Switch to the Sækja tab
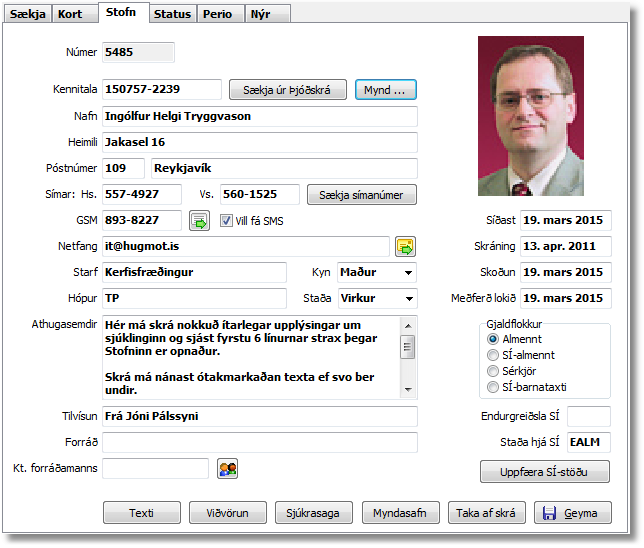 pos(28,14)
